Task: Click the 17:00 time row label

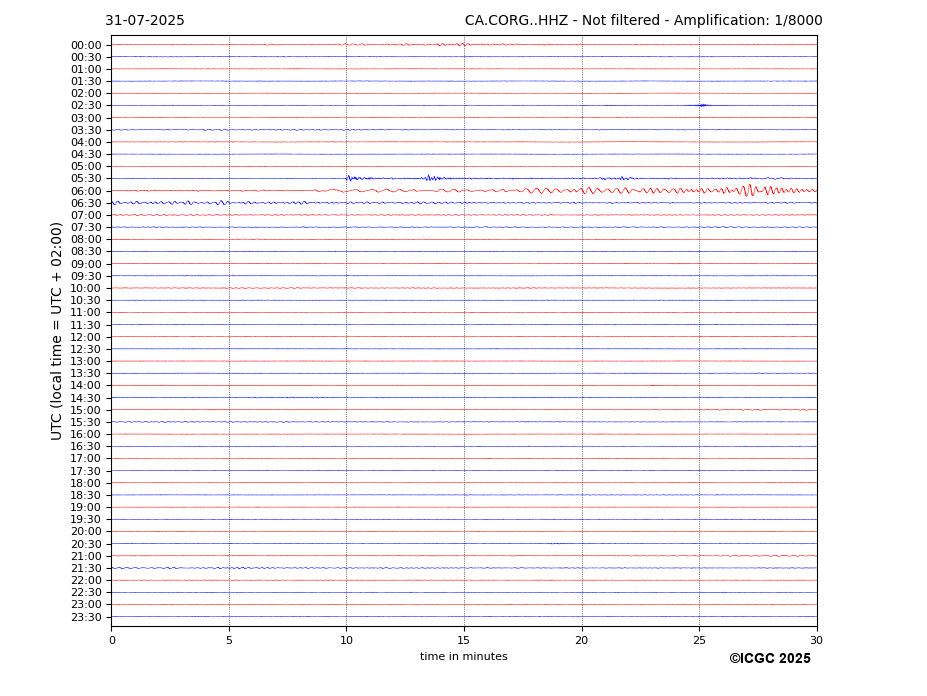Action: 86,459
